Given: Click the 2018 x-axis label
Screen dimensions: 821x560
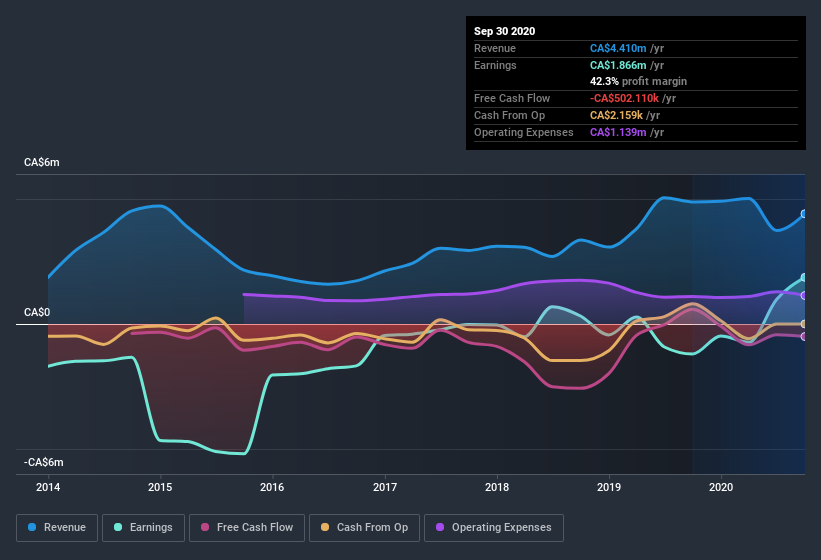Looking at the screenshot, I should click(x=497, y=487).
